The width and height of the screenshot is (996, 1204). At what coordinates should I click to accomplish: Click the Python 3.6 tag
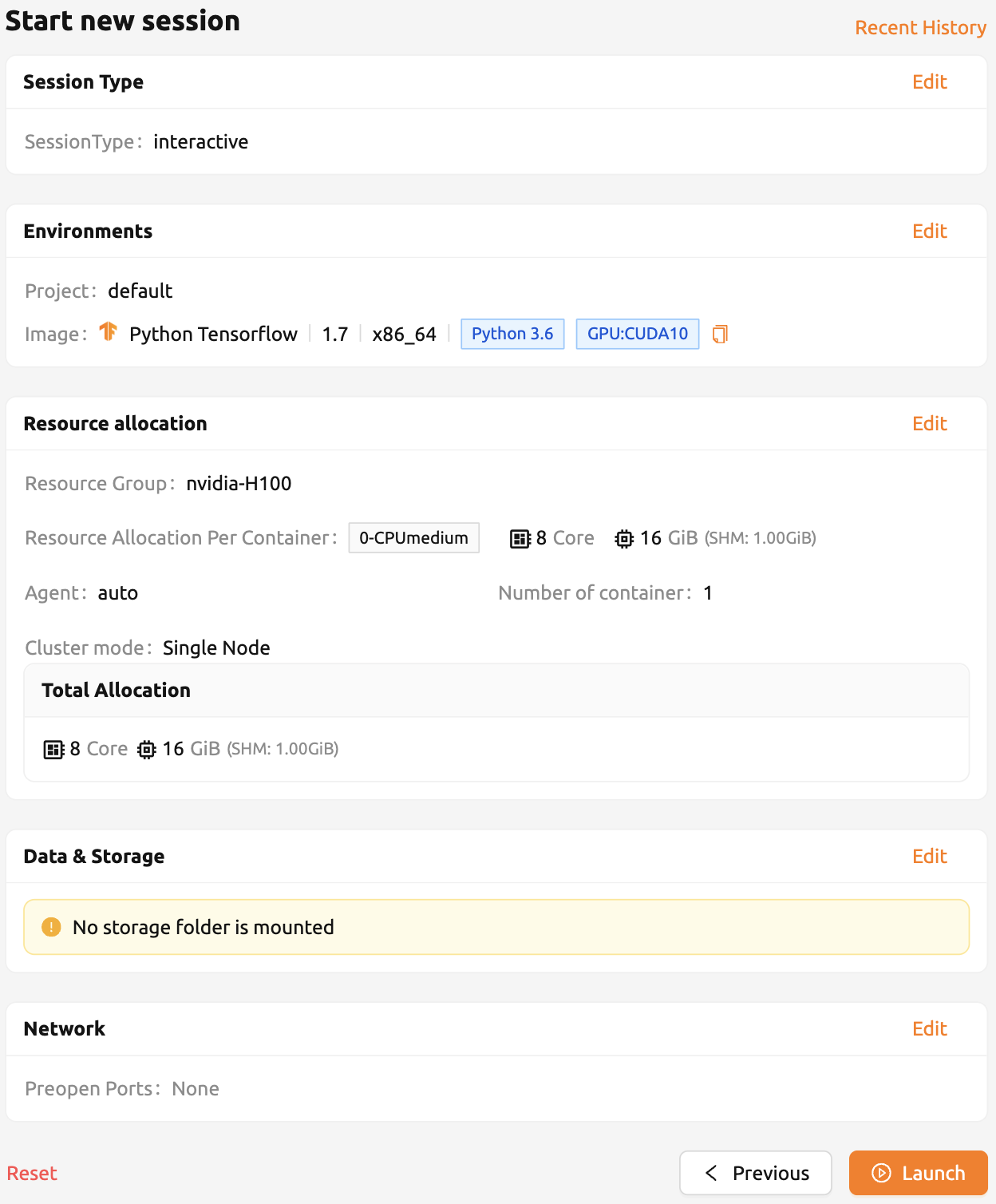[512, 334]
